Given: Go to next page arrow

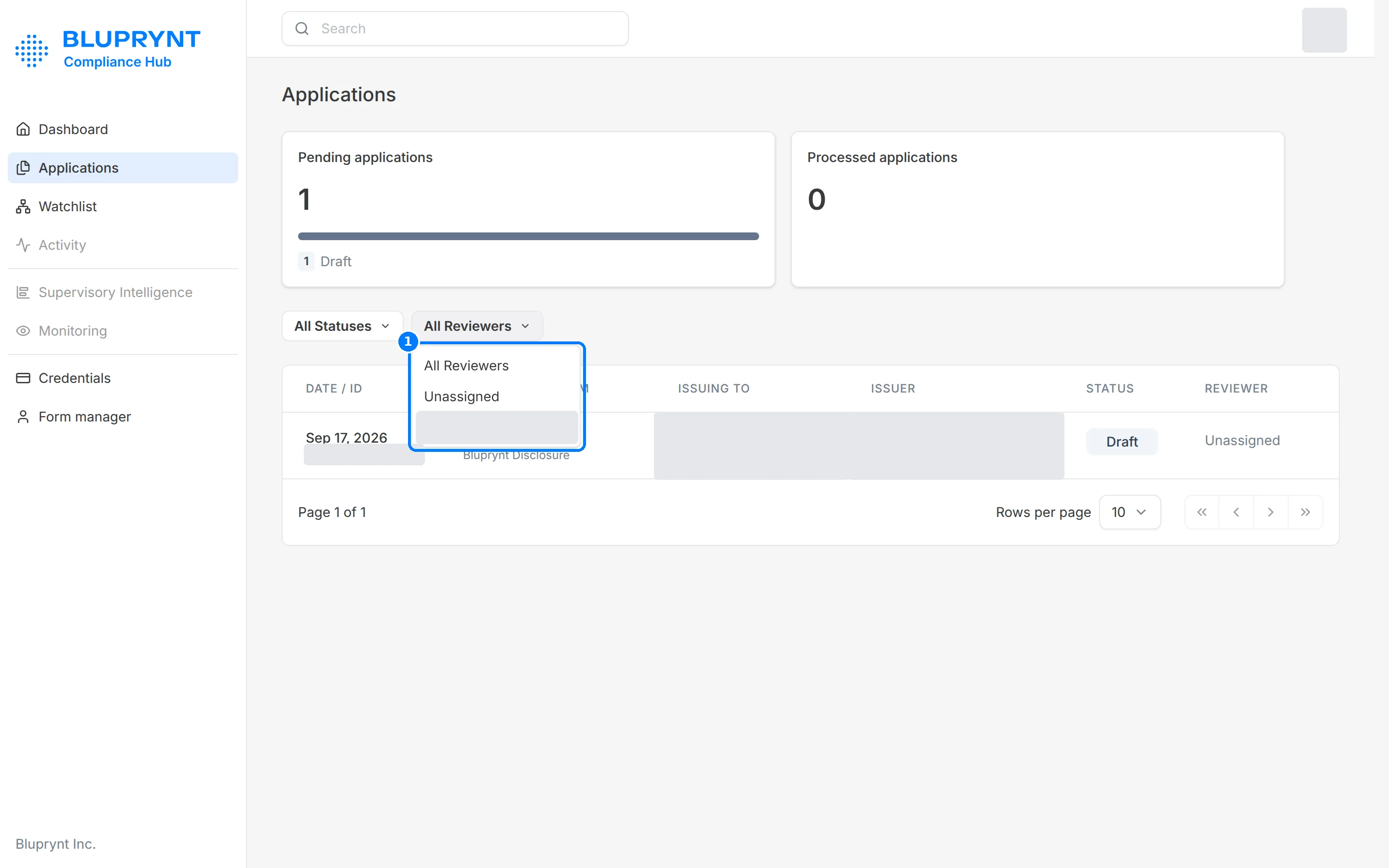Looking at the screenshot, I should pos(1271,512).
